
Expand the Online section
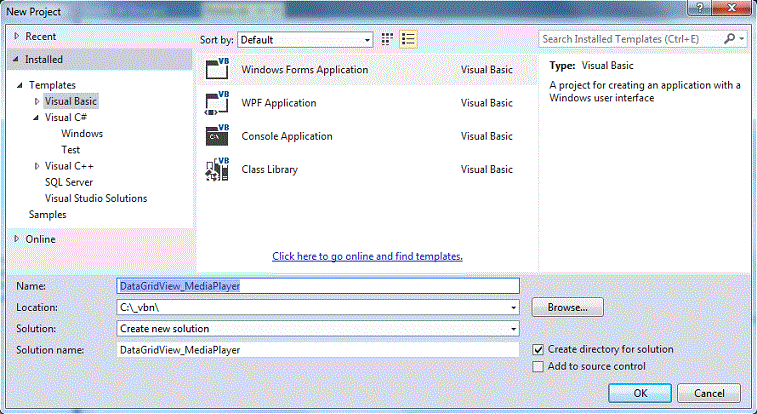17,239
